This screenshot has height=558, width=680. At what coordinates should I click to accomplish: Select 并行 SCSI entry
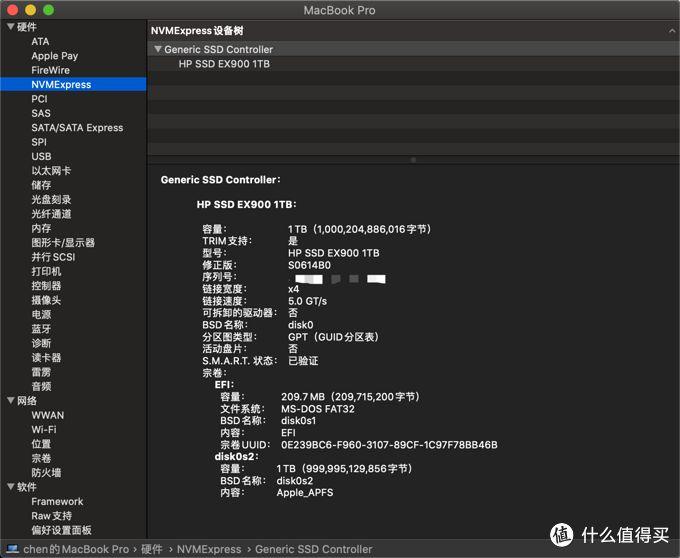53,257
